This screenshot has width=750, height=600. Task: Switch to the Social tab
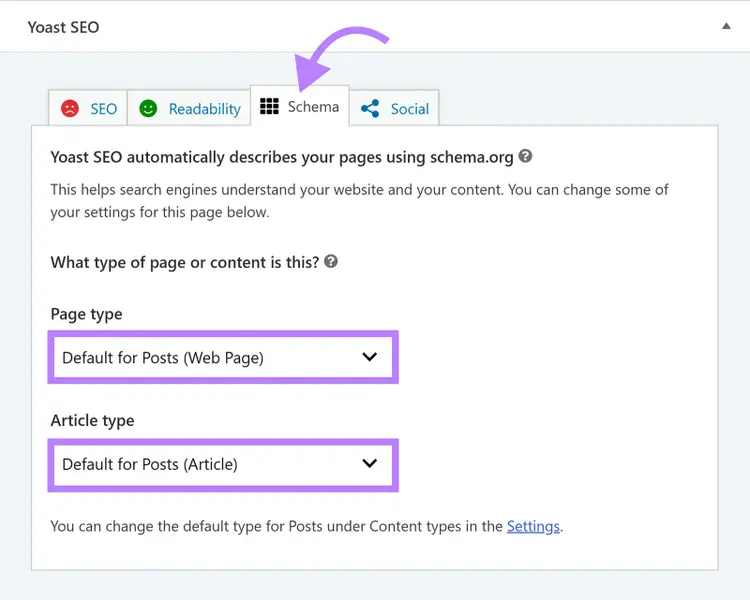394,108
